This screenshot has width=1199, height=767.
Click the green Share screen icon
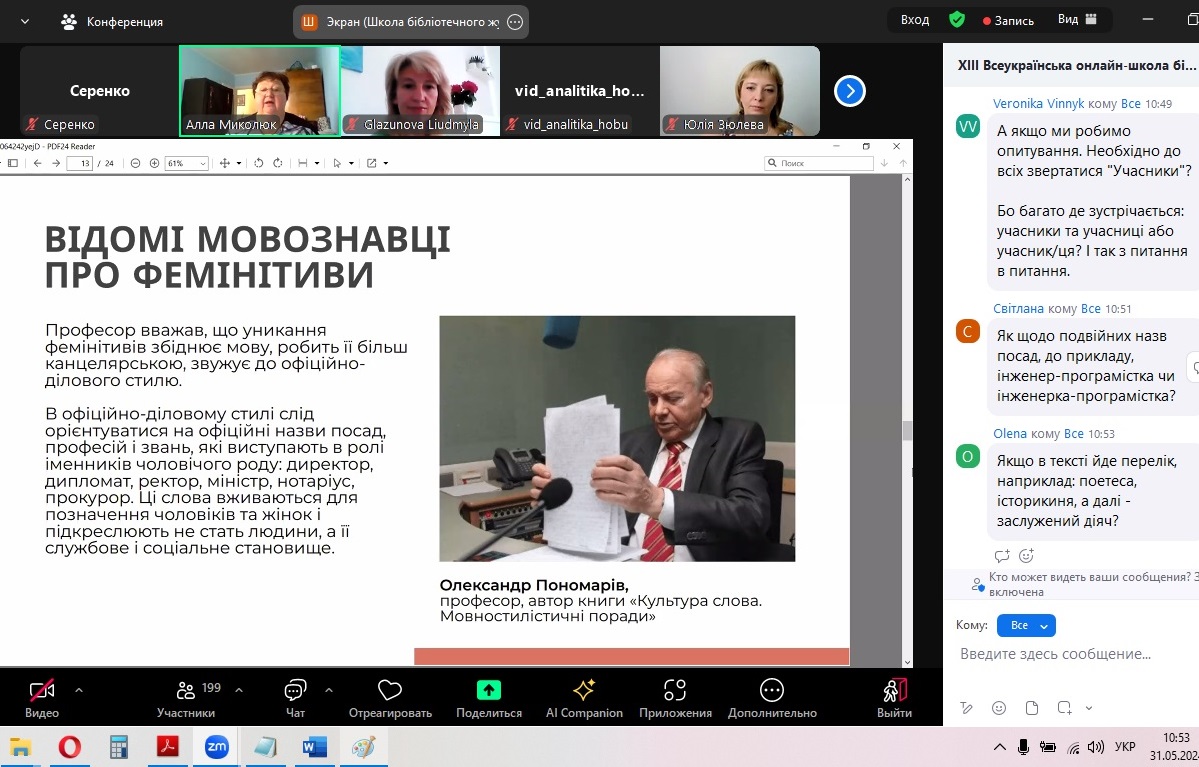click(x=489, y=691)
